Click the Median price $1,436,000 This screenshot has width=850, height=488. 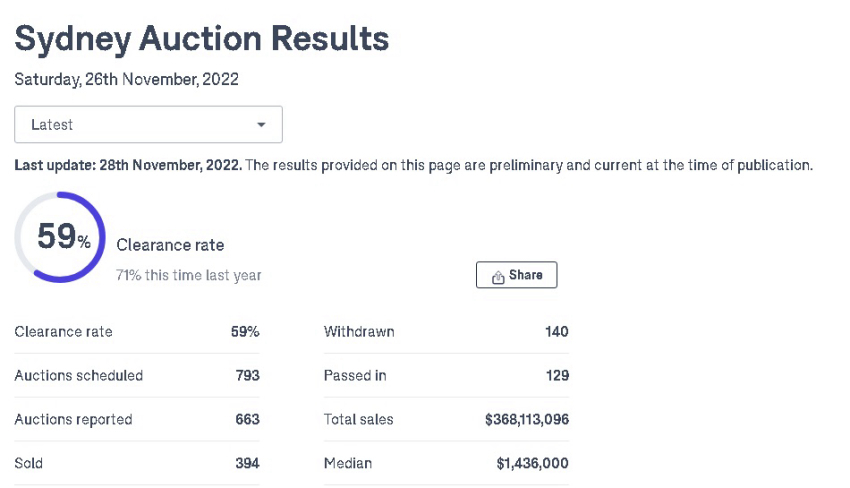tap(532, 463)
